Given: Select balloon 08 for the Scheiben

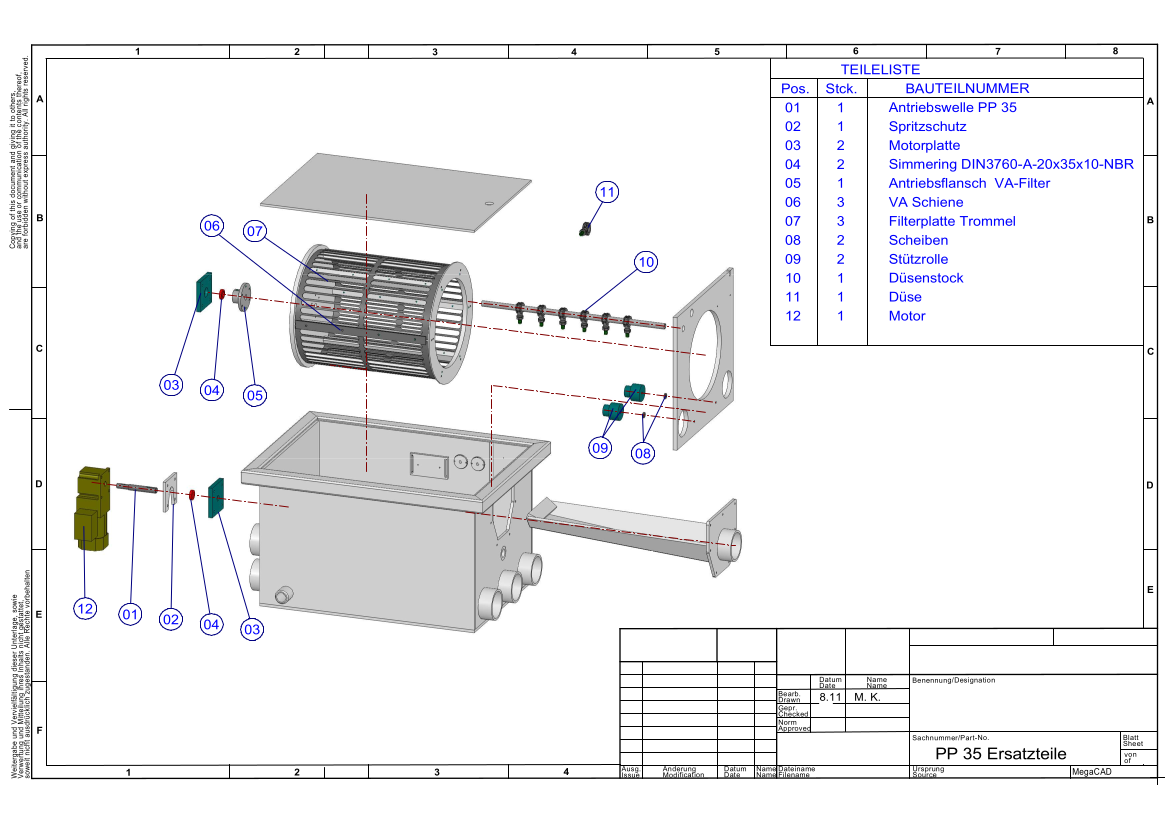Looking at the screenshot, I should (642, 453).
